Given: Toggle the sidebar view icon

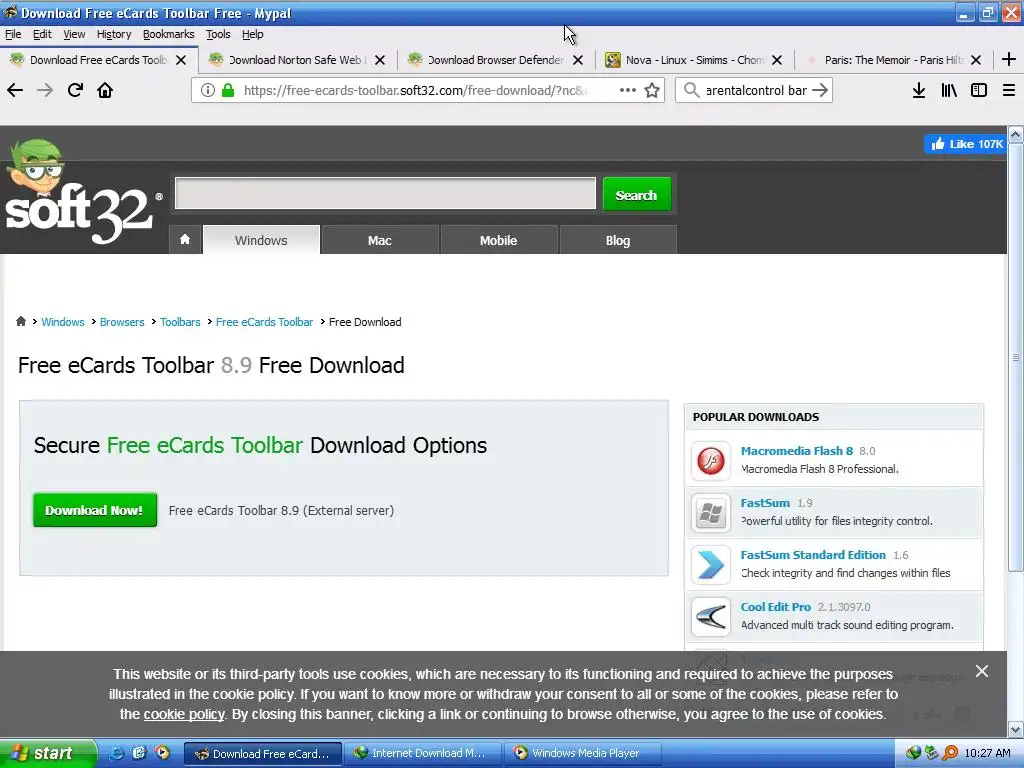Looking at the screenshot, I should (x=978, y=90).
